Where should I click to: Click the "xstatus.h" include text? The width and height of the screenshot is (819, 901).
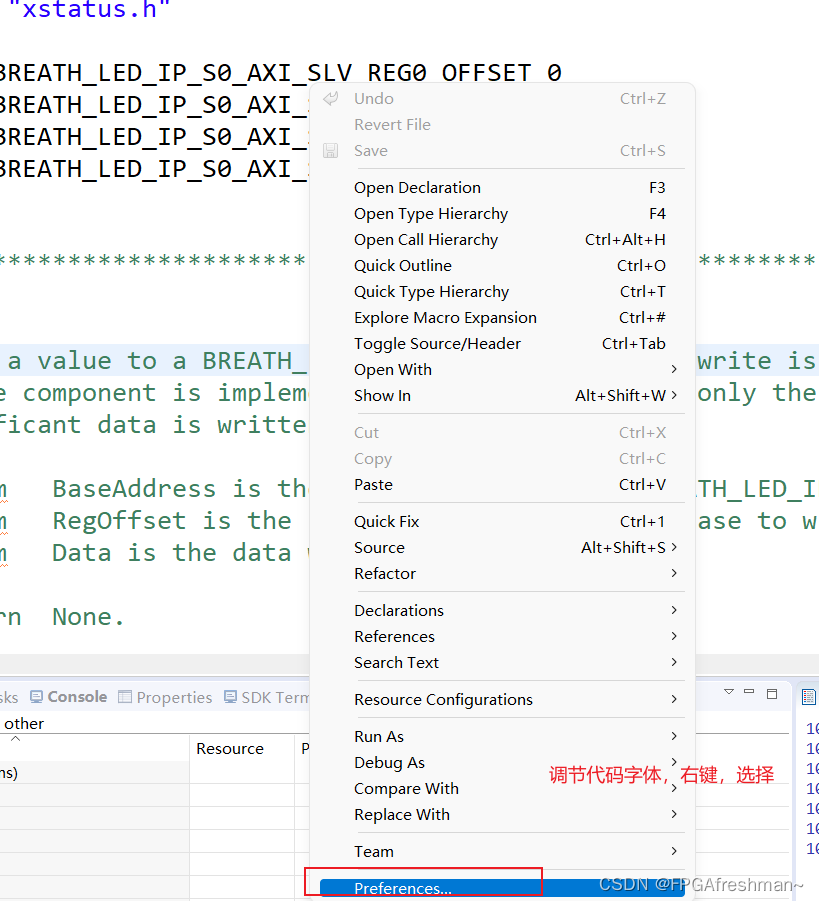click(x=89, y=10)
